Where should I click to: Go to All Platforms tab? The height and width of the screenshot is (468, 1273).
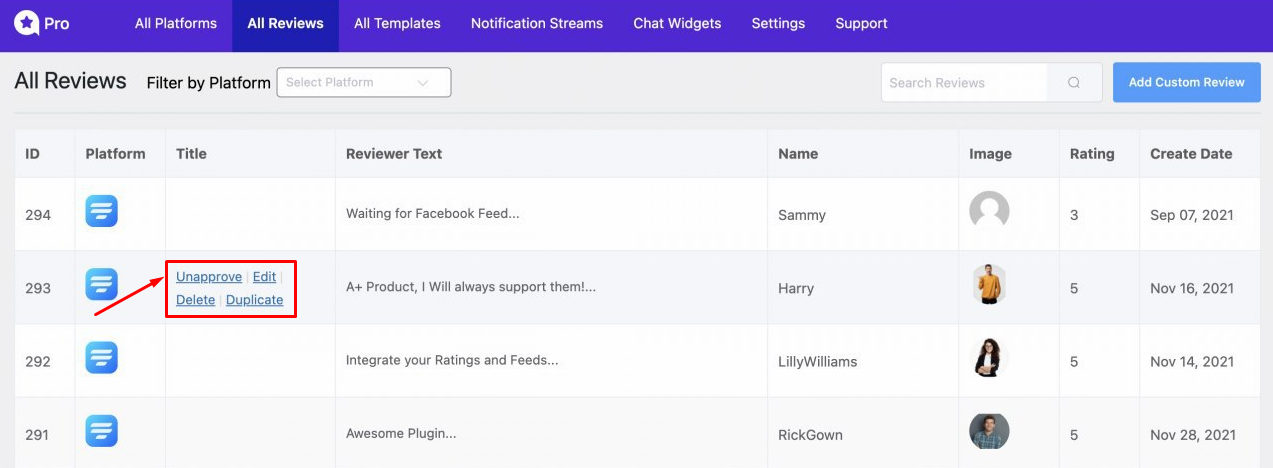pos(176,23)
